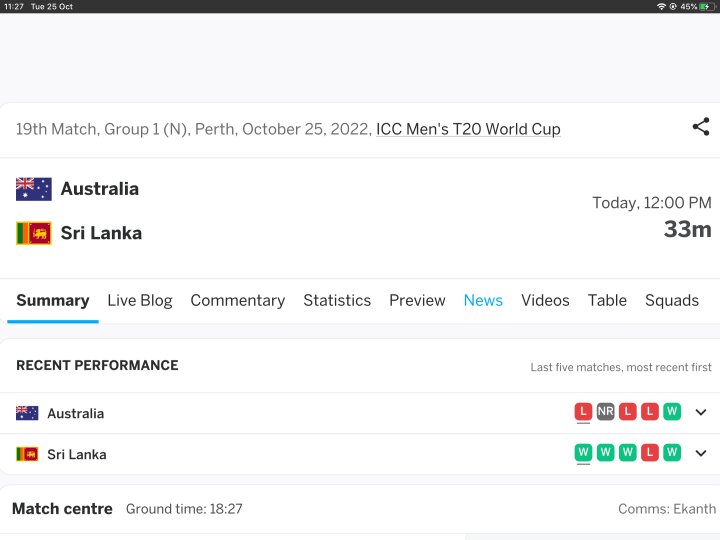
Task: Open ICC Men's T20 World Cup link
Action: [x=468, y=129]
